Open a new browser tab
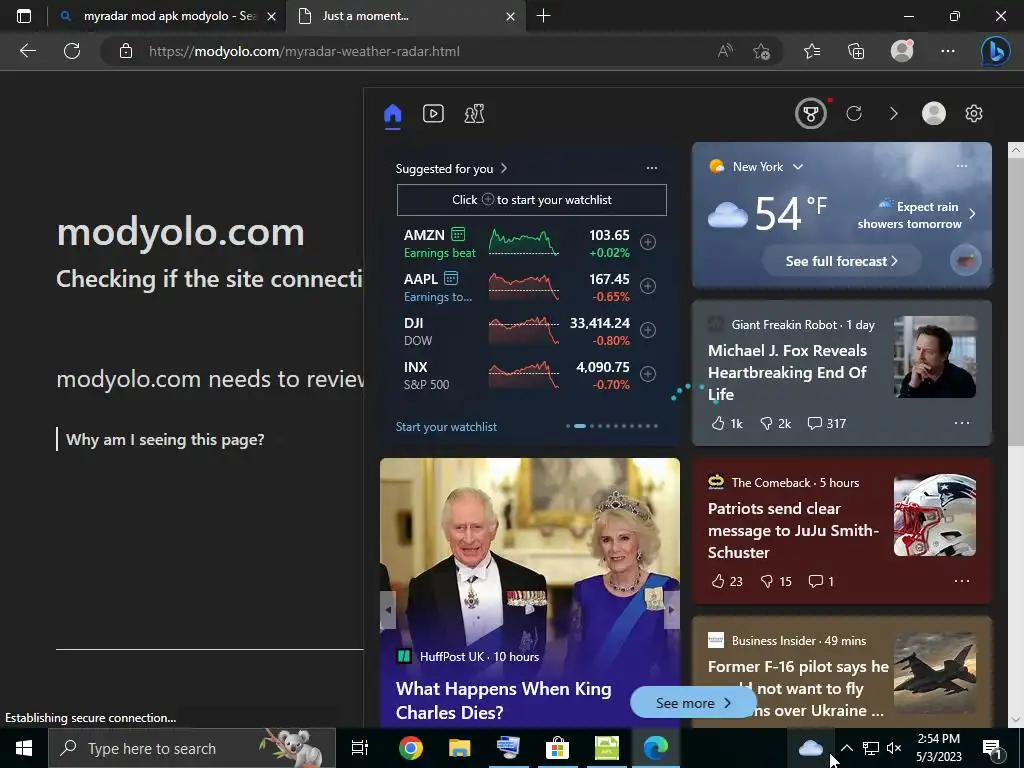This screenshot has height=768, width=1024. click(x=543, y=16)
